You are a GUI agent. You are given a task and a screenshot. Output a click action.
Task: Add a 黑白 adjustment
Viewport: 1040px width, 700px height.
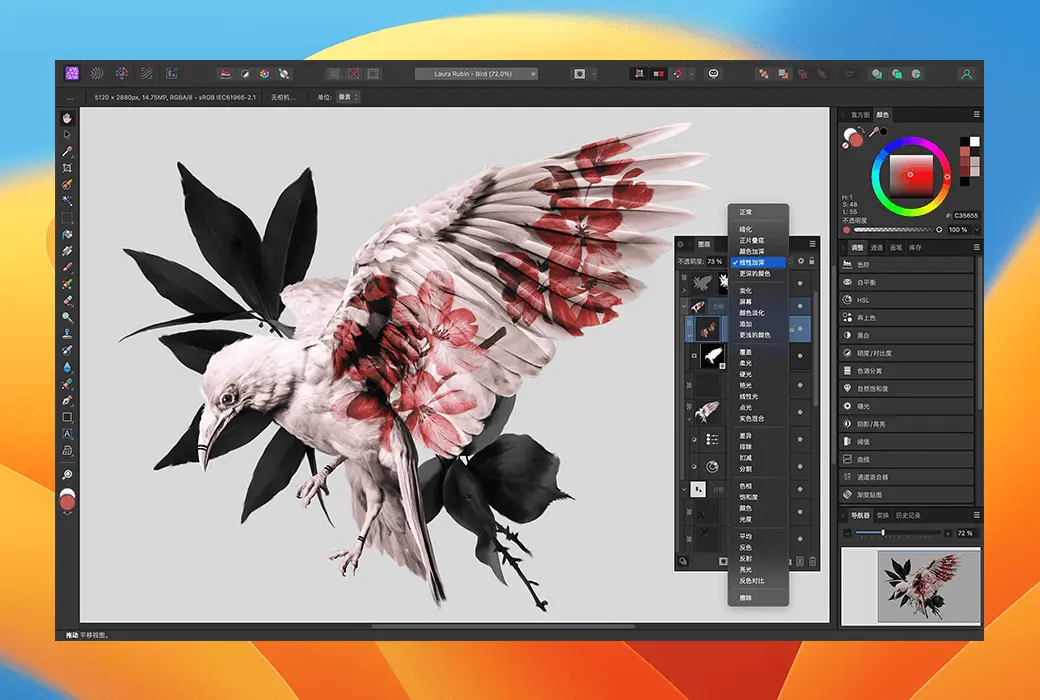coord(907,335)
